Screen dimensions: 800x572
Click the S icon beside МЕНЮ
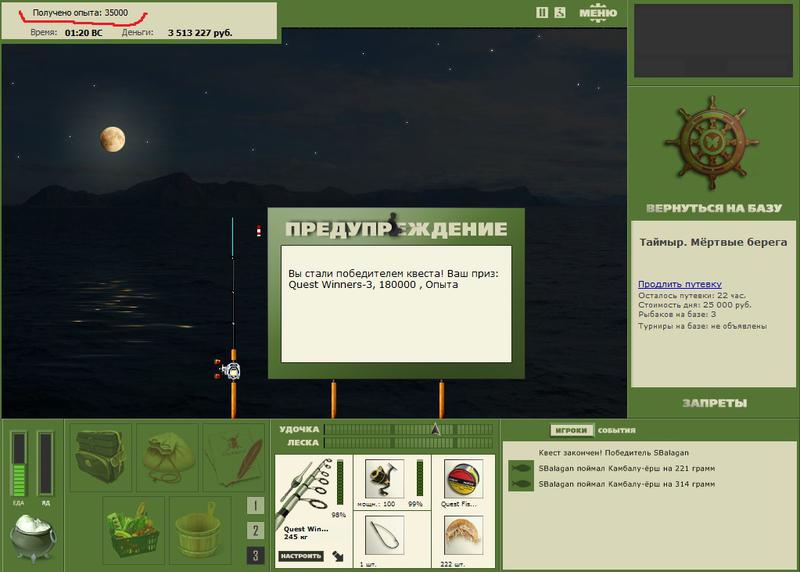(560, 12)
